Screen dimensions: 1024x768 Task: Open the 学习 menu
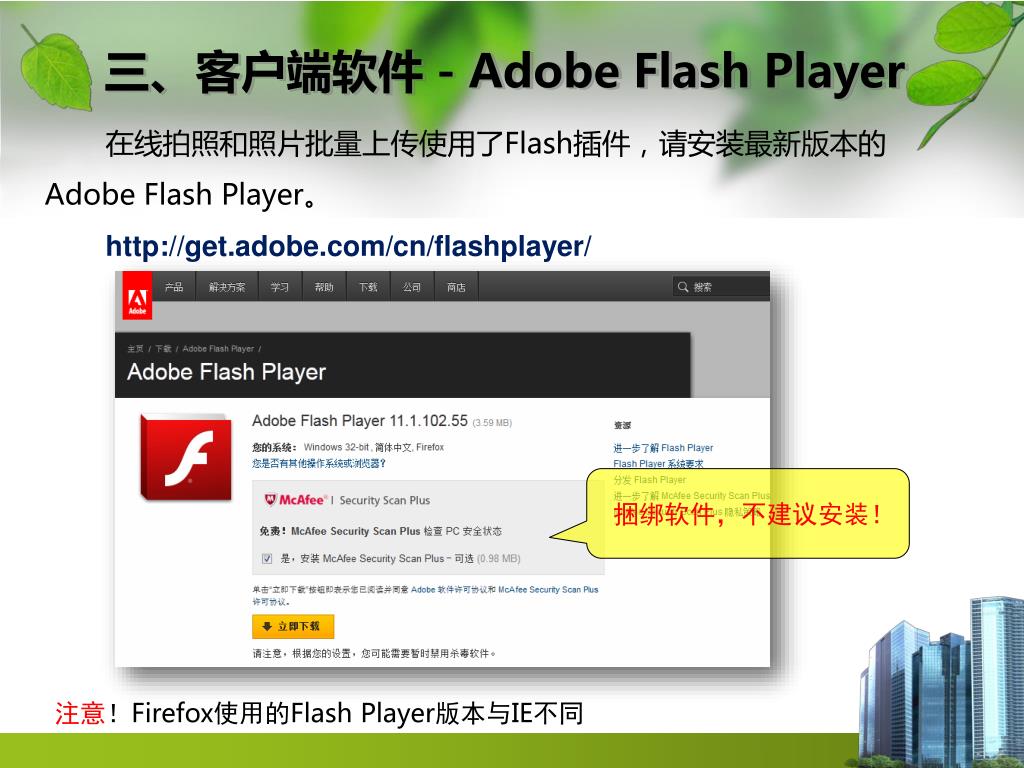click(x=280, y=287)
